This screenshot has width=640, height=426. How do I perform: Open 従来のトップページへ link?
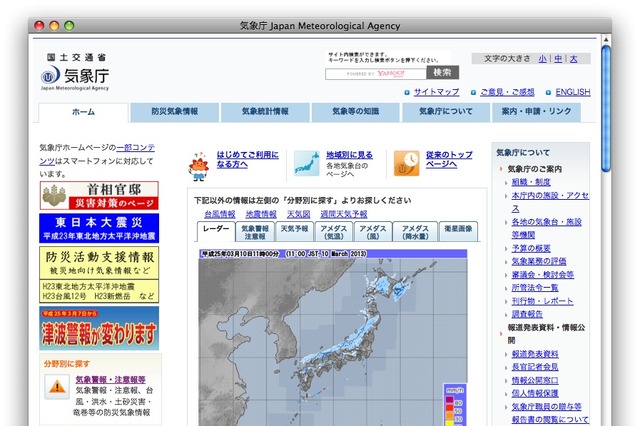pos(449,160)
